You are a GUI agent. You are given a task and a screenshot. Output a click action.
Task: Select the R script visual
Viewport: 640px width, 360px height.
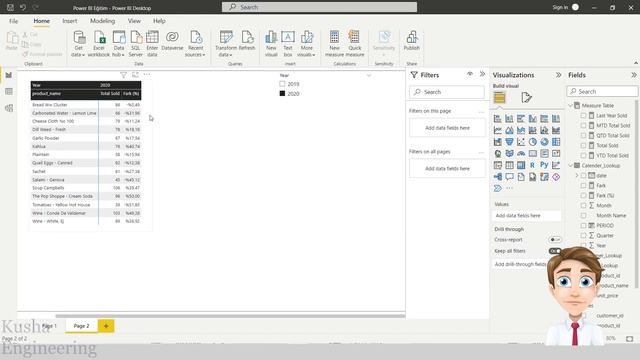[x=533, y=165]
